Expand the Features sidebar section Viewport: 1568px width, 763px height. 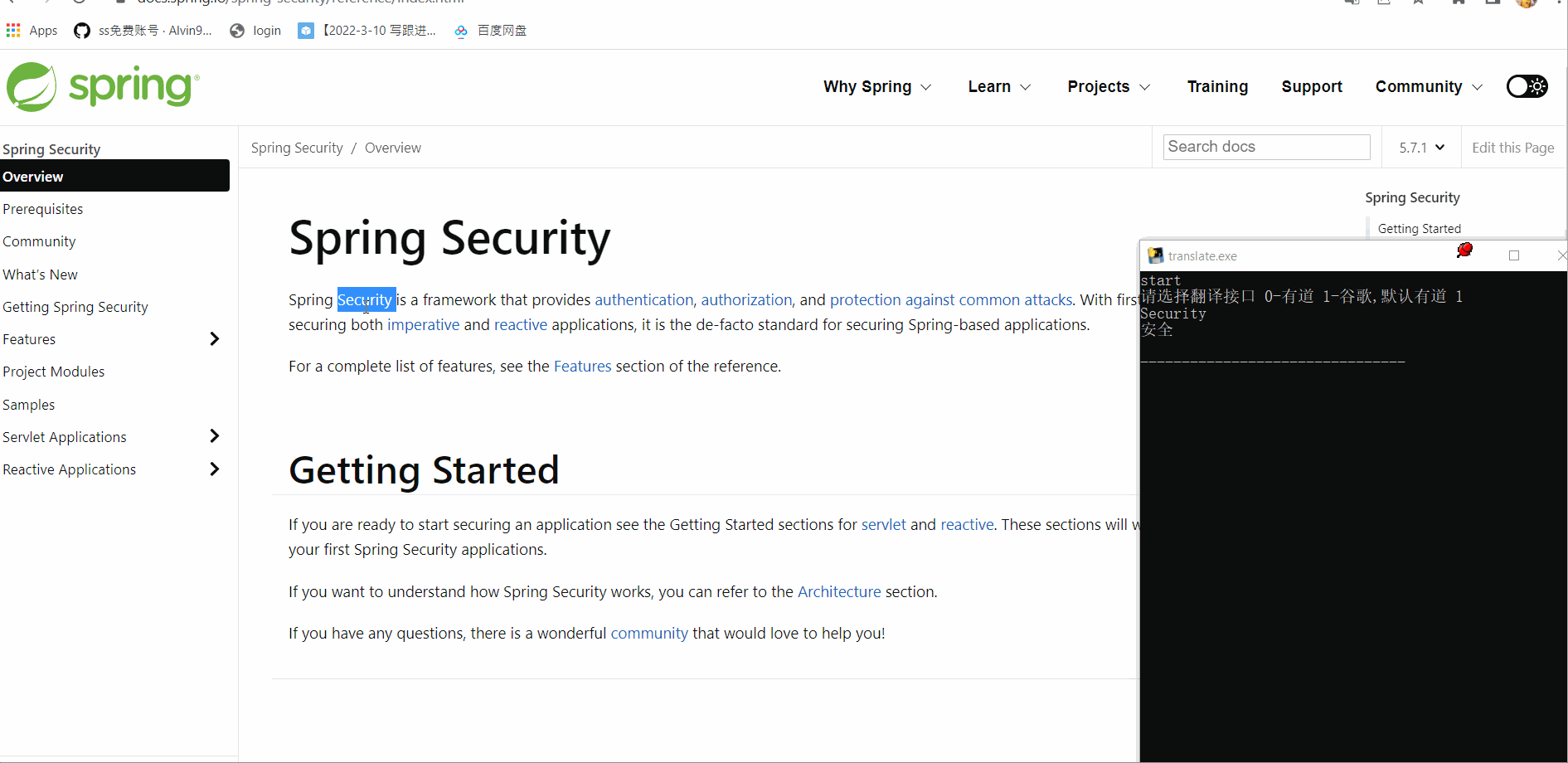tap(215, 338)
